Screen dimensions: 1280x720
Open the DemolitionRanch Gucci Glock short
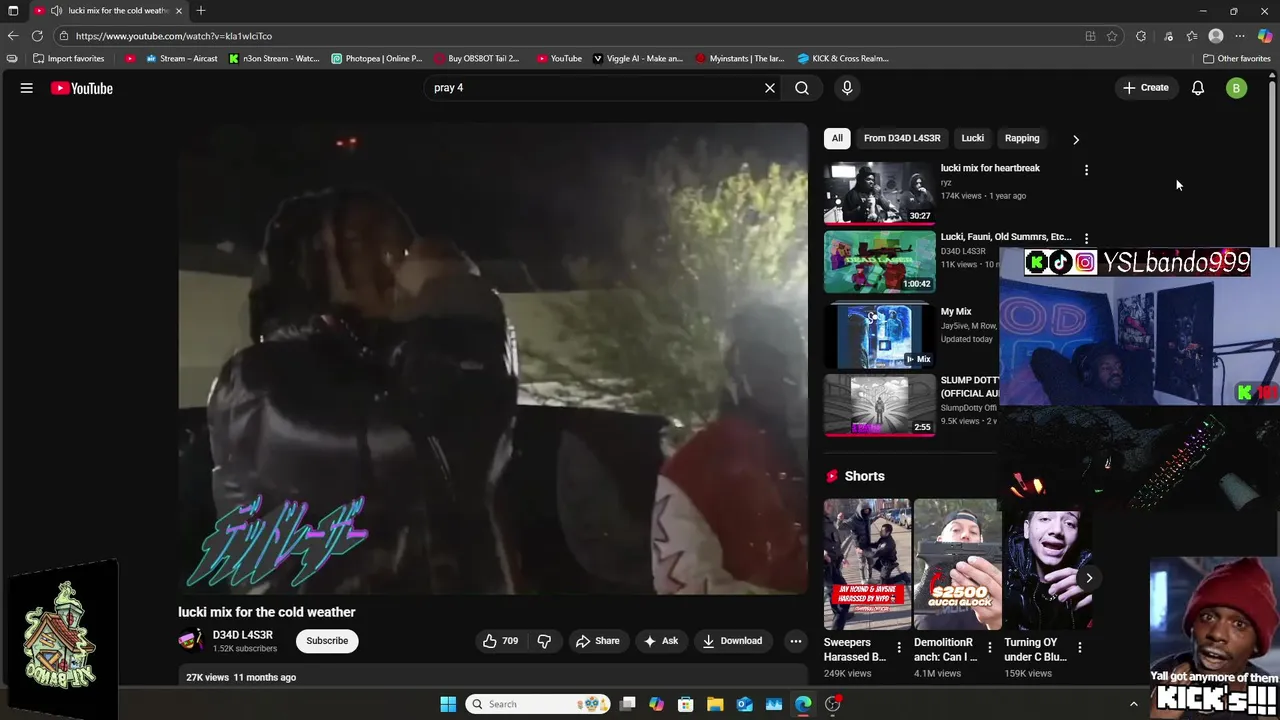957,564
